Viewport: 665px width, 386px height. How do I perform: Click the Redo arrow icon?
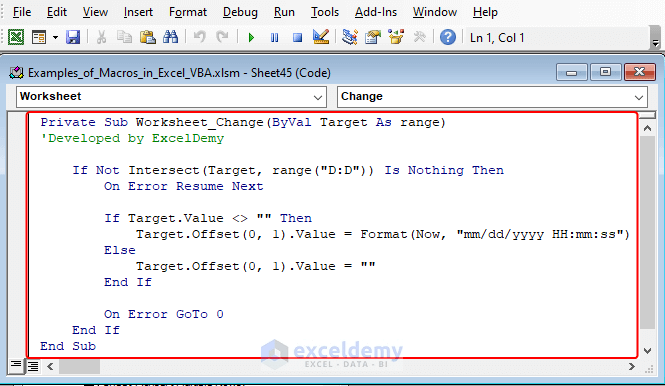coord(222,37)
